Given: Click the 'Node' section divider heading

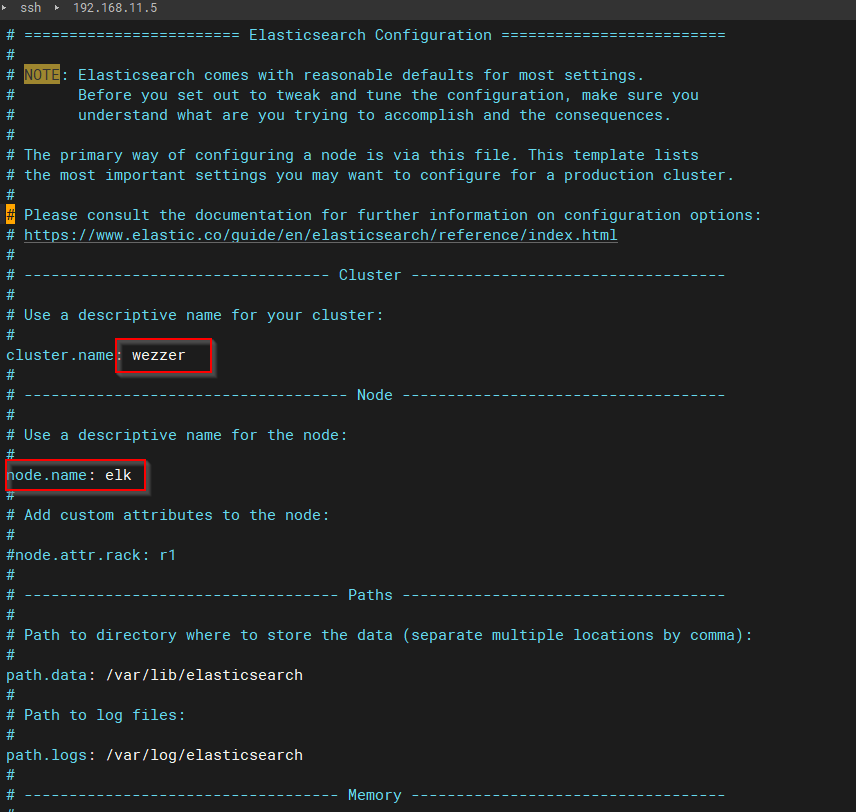Looking at the screenshot, I should [x=374, y=395].
